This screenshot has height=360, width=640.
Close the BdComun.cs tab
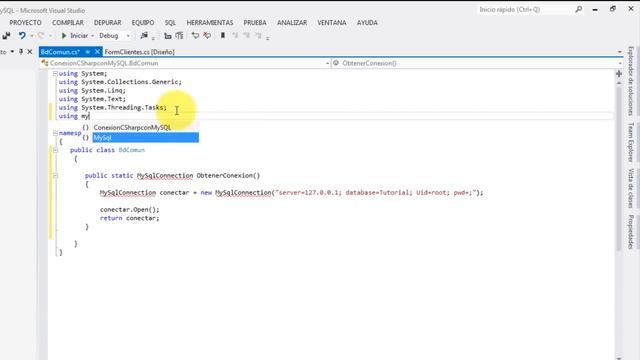point(97,52)
